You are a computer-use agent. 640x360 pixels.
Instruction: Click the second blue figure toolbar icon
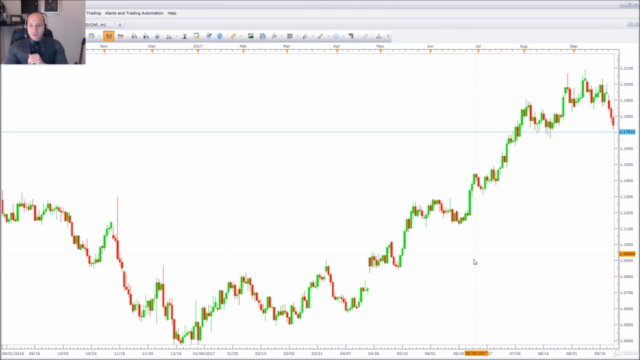(146, 36)
